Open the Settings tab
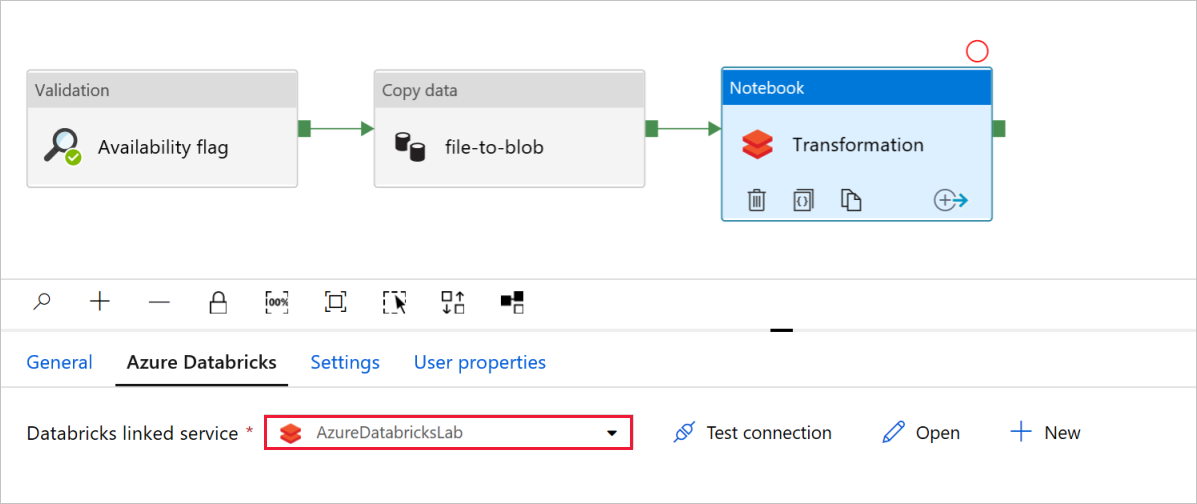 (345, 362)
